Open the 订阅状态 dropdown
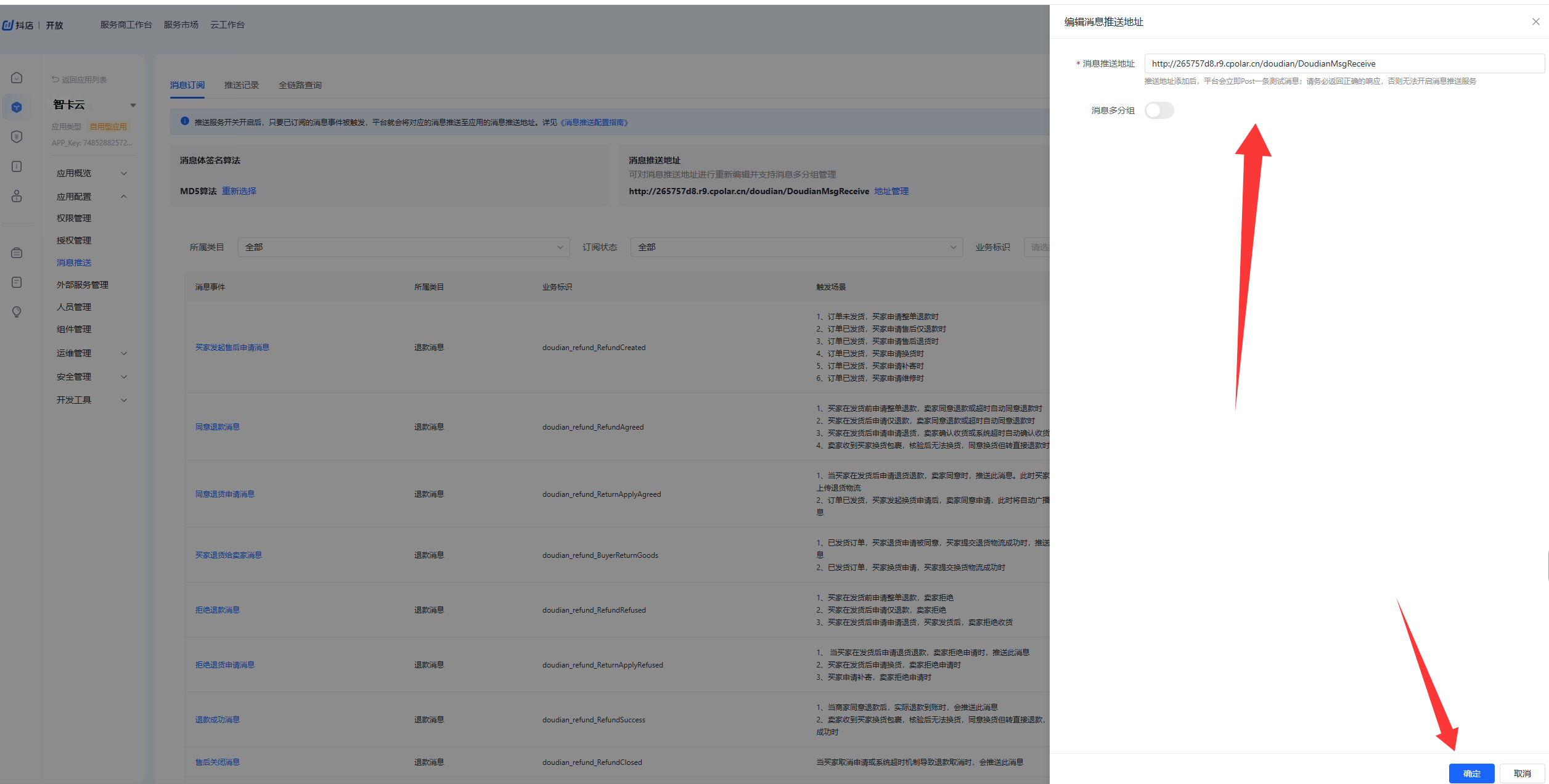1549x784 pixels. 796,247
